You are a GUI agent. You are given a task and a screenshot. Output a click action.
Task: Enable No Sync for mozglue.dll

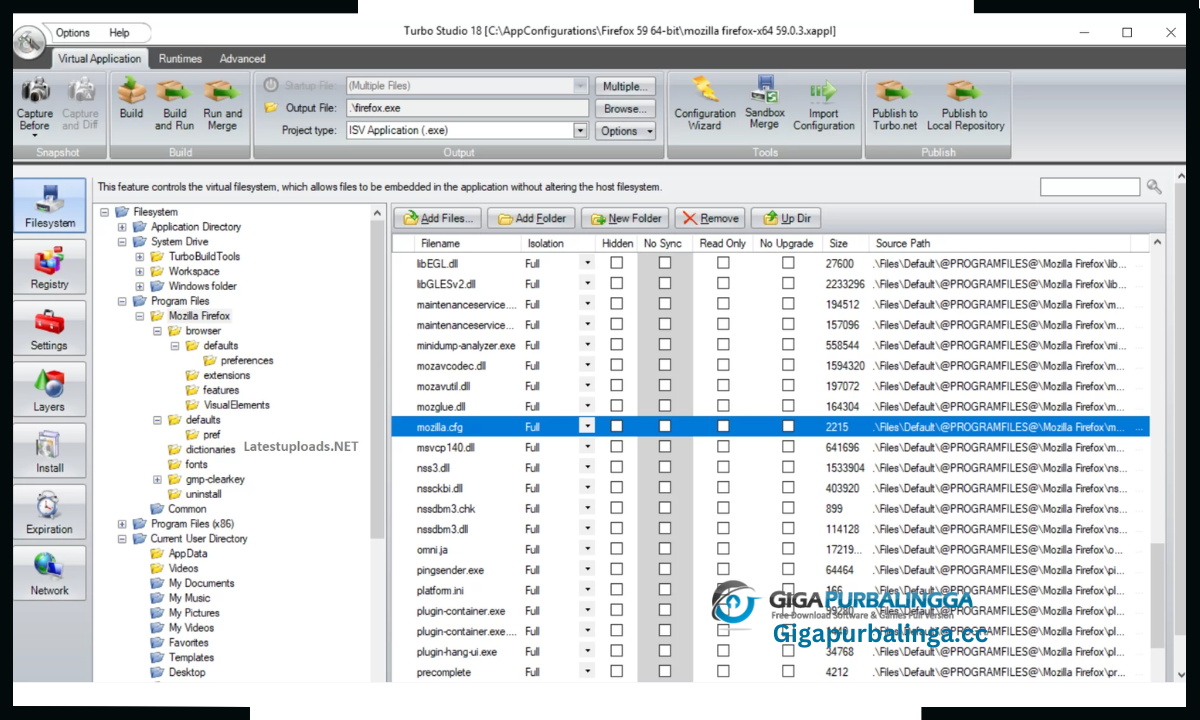click(x=665, y=406)
